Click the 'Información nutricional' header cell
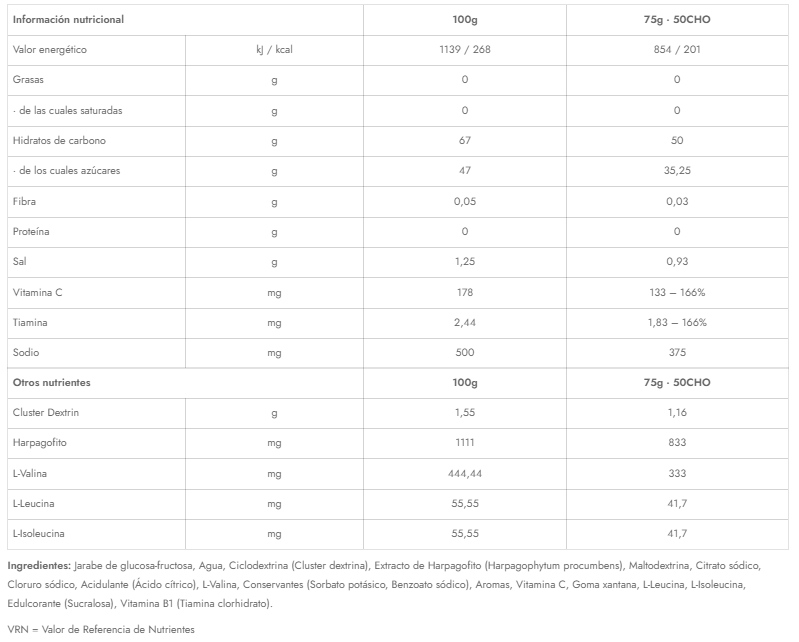Viewport: 799px width, 642px height. 68,20
